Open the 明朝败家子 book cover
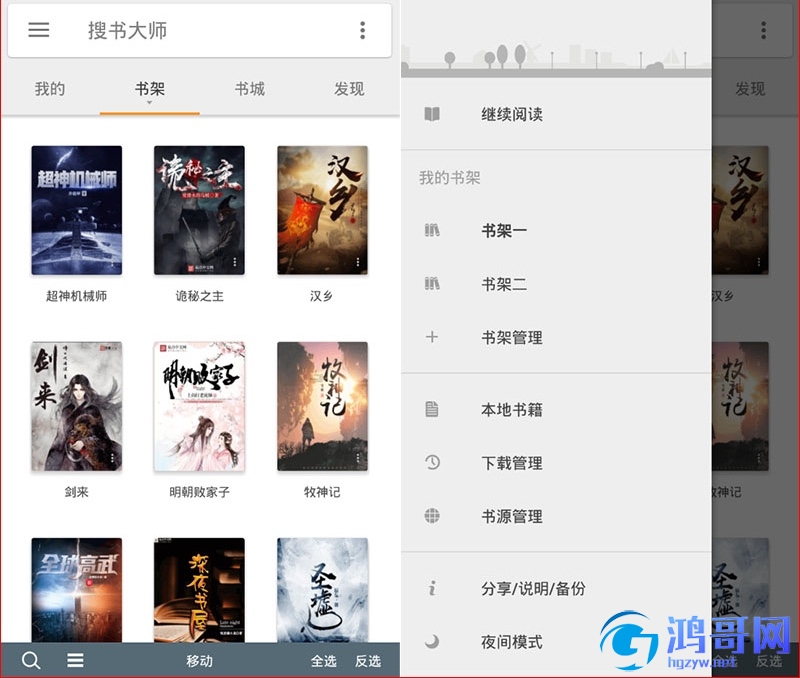This screenshot has width=800, height=678. point(199,406)
